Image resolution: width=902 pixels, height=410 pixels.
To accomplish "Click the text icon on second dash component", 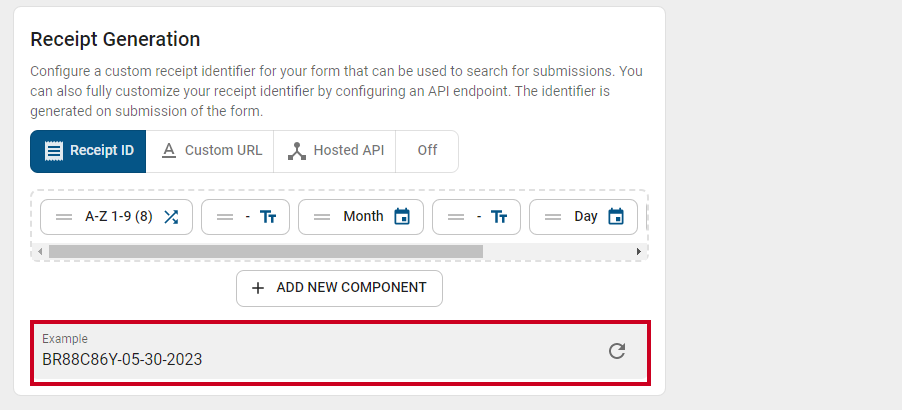I will point(499,217).
